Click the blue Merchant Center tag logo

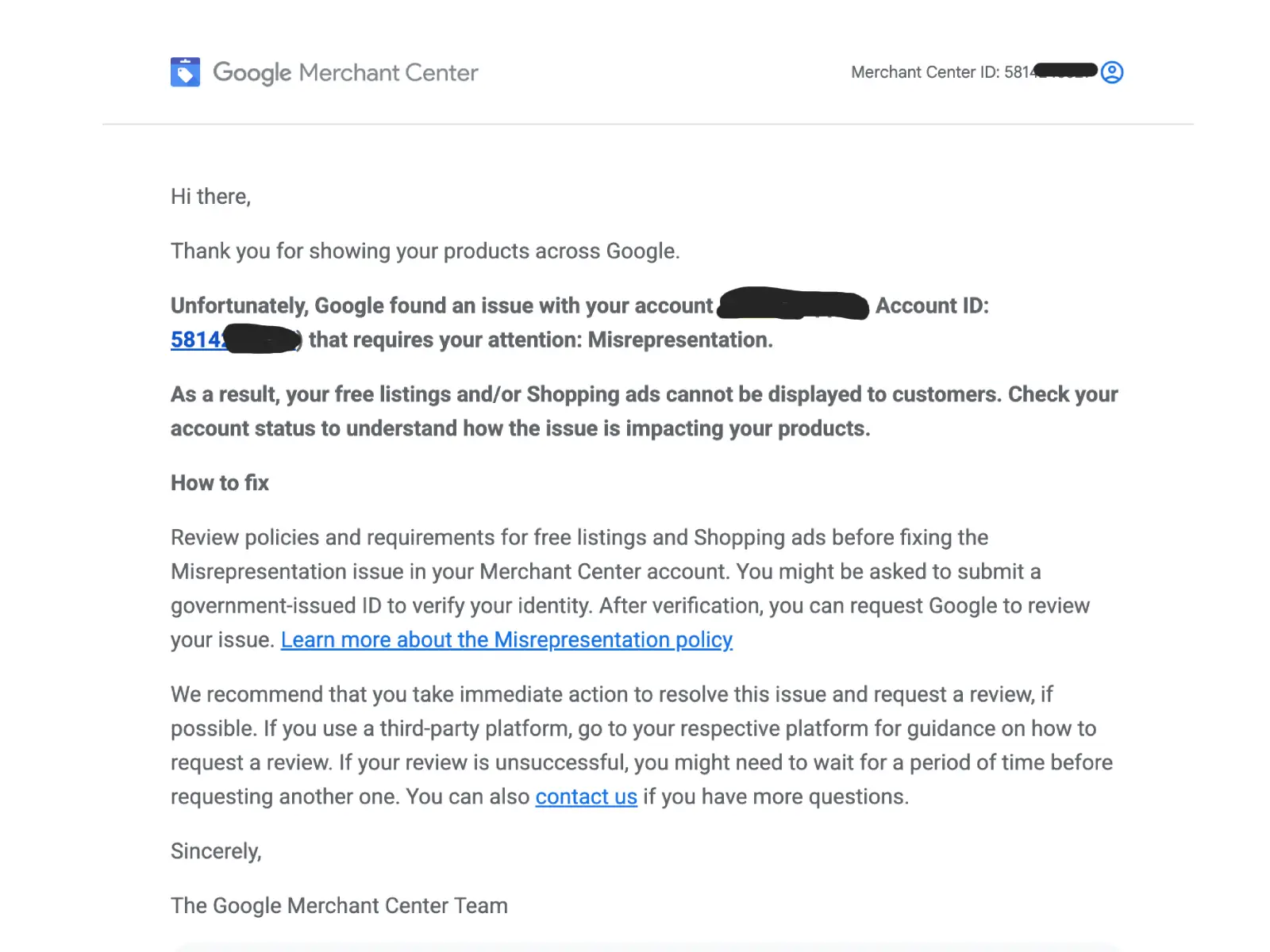tap(185, 72)
